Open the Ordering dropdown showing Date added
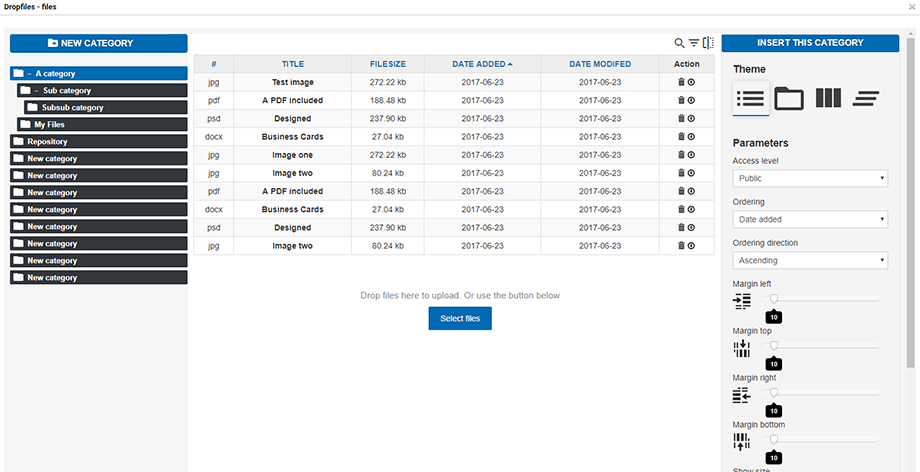 810,219
